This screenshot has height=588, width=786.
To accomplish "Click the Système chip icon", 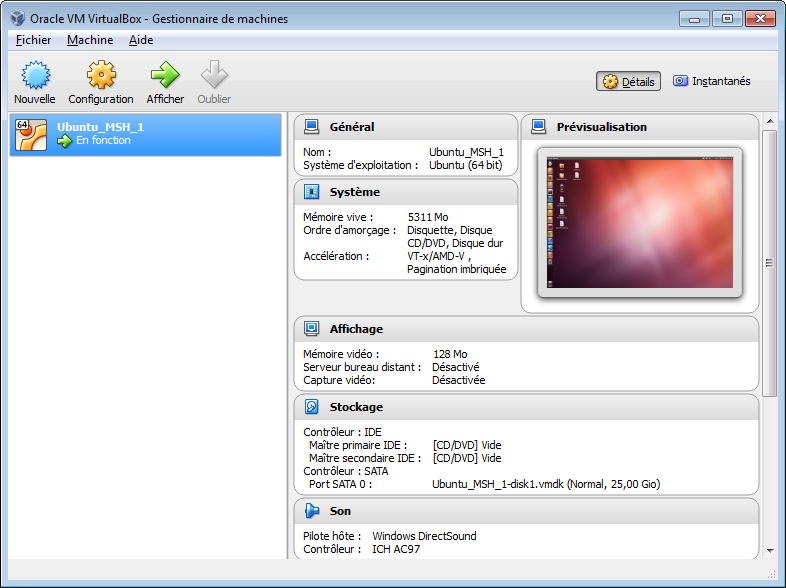I will 312,192.
